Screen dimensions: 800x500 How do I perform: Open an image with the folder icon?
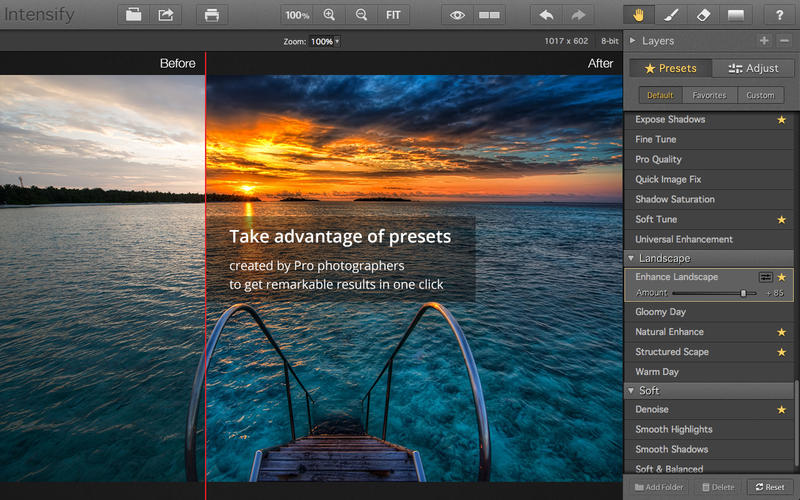click(134, 15)
